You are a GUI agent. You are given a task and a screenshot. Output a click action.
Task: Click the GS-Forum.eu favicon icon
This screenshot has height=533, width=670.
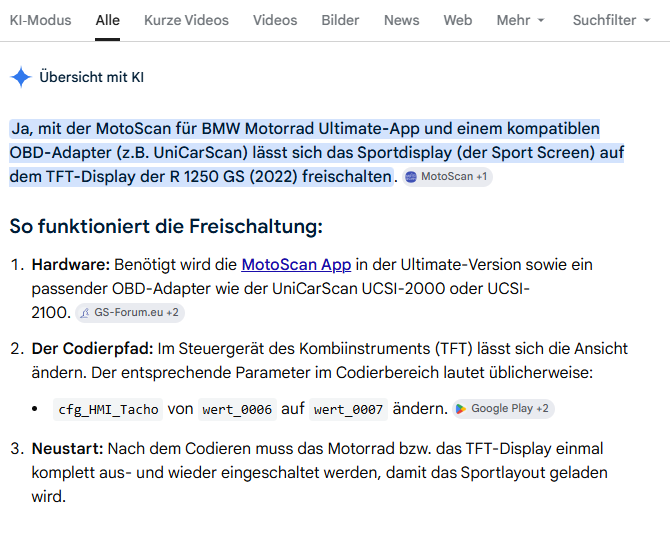[x=85, y=313]
